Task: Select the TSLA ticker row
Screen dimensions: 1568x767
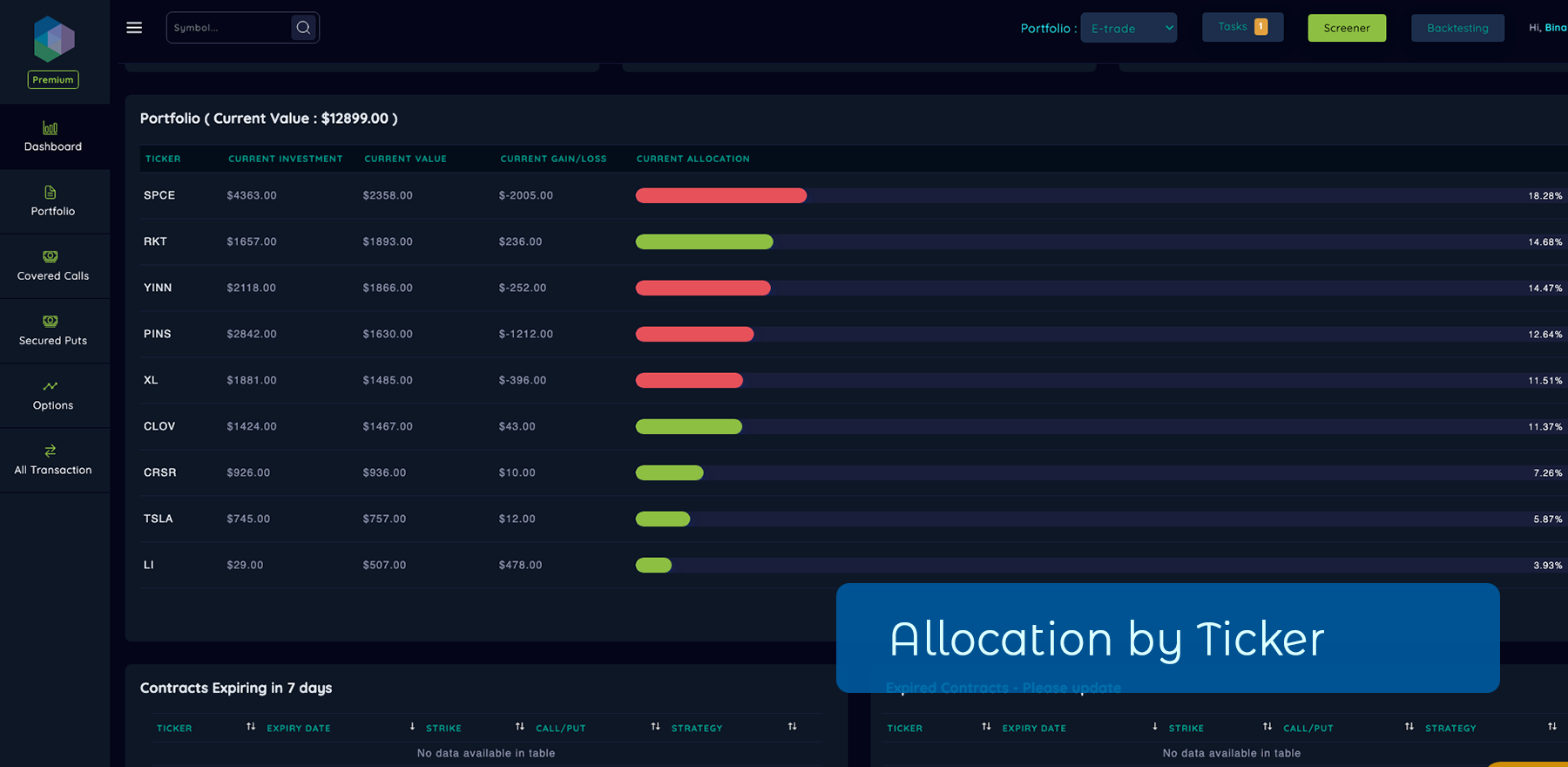Action: pyautogui.click(x=159, y=519)
